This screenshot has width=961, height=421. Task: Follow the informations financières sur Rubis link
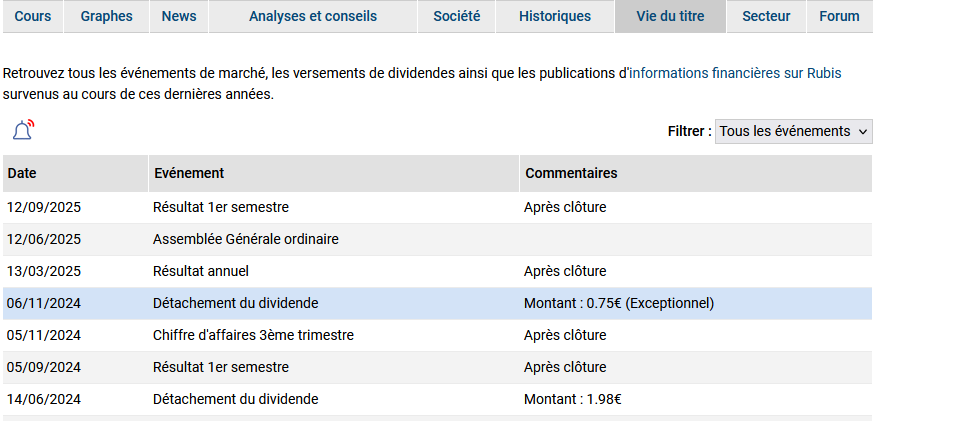(735, 74)
